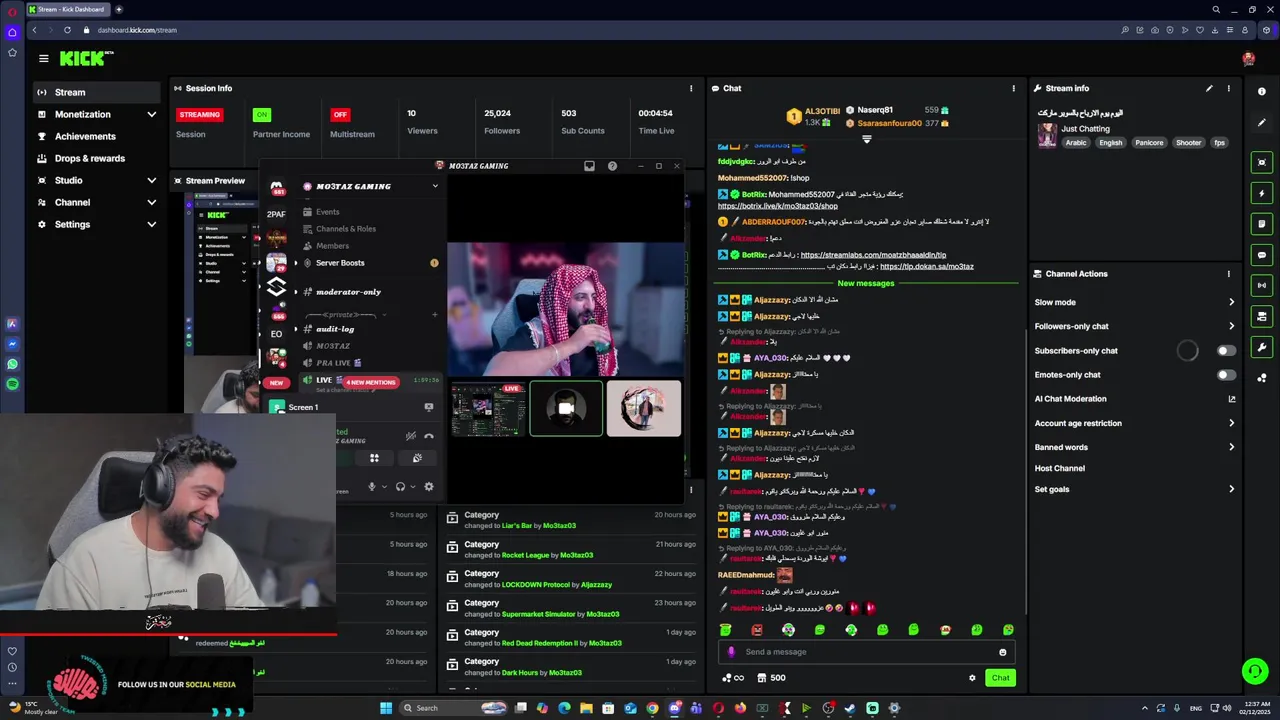
Task: Click the wrench sidebar icon
Action: [1262, 347]
